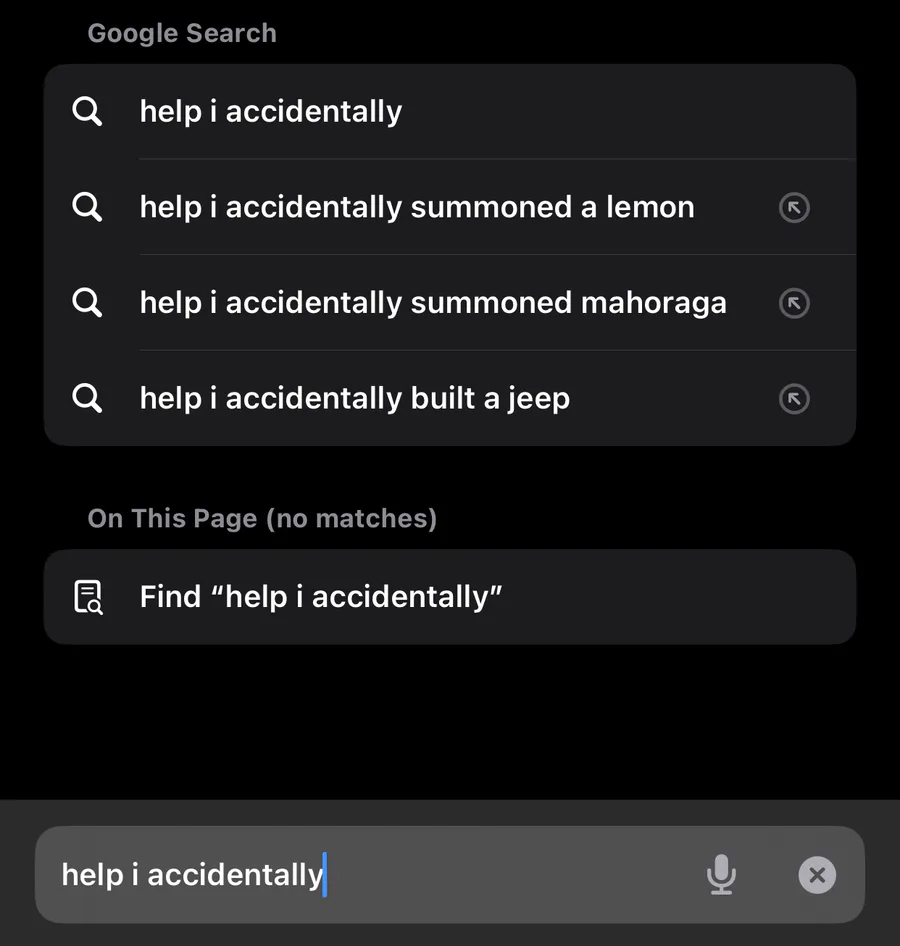Tap the arrow icon on mahoraga suggestion

tap(794, 303)
